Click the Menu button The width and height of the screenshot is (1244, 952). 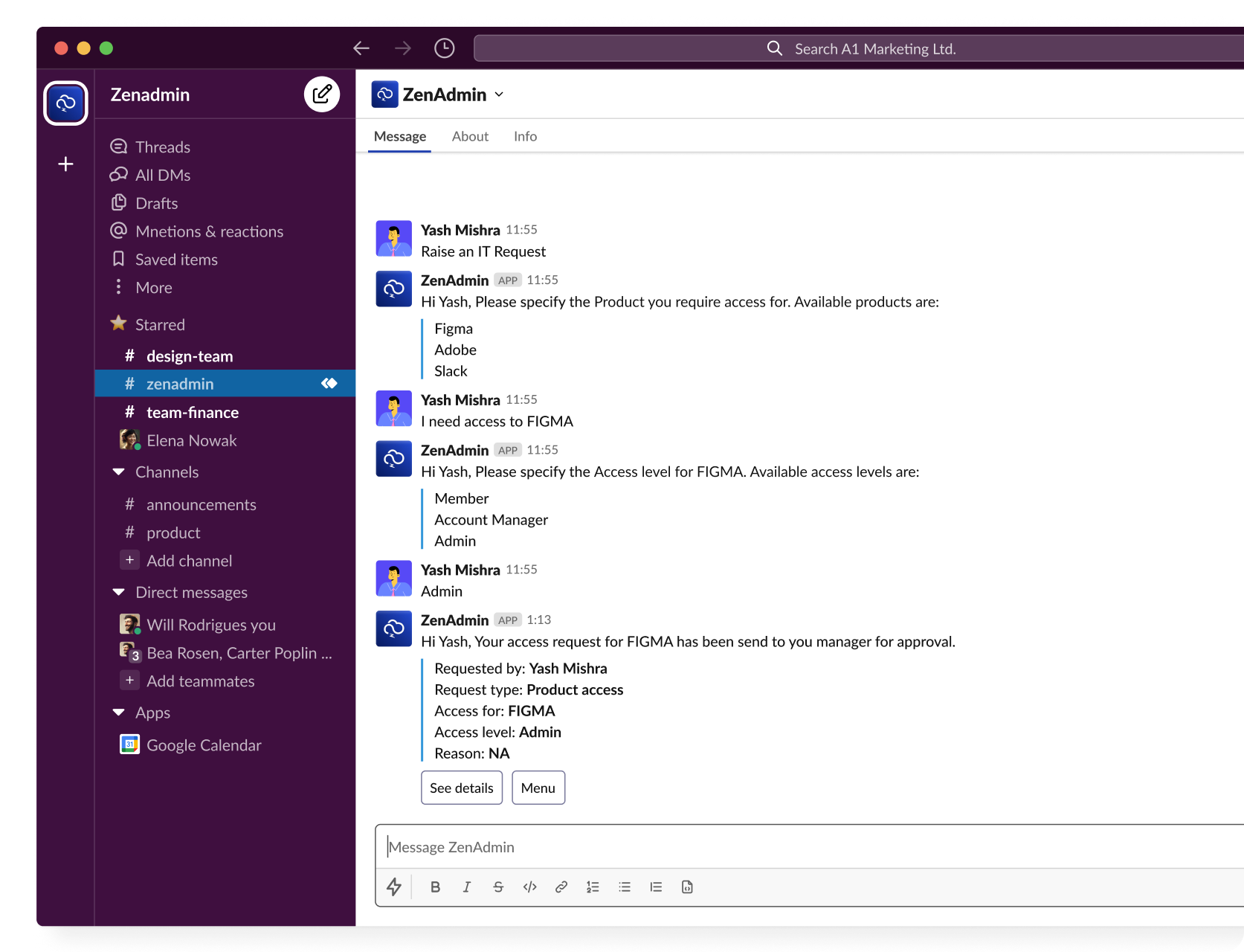(538, 788)
